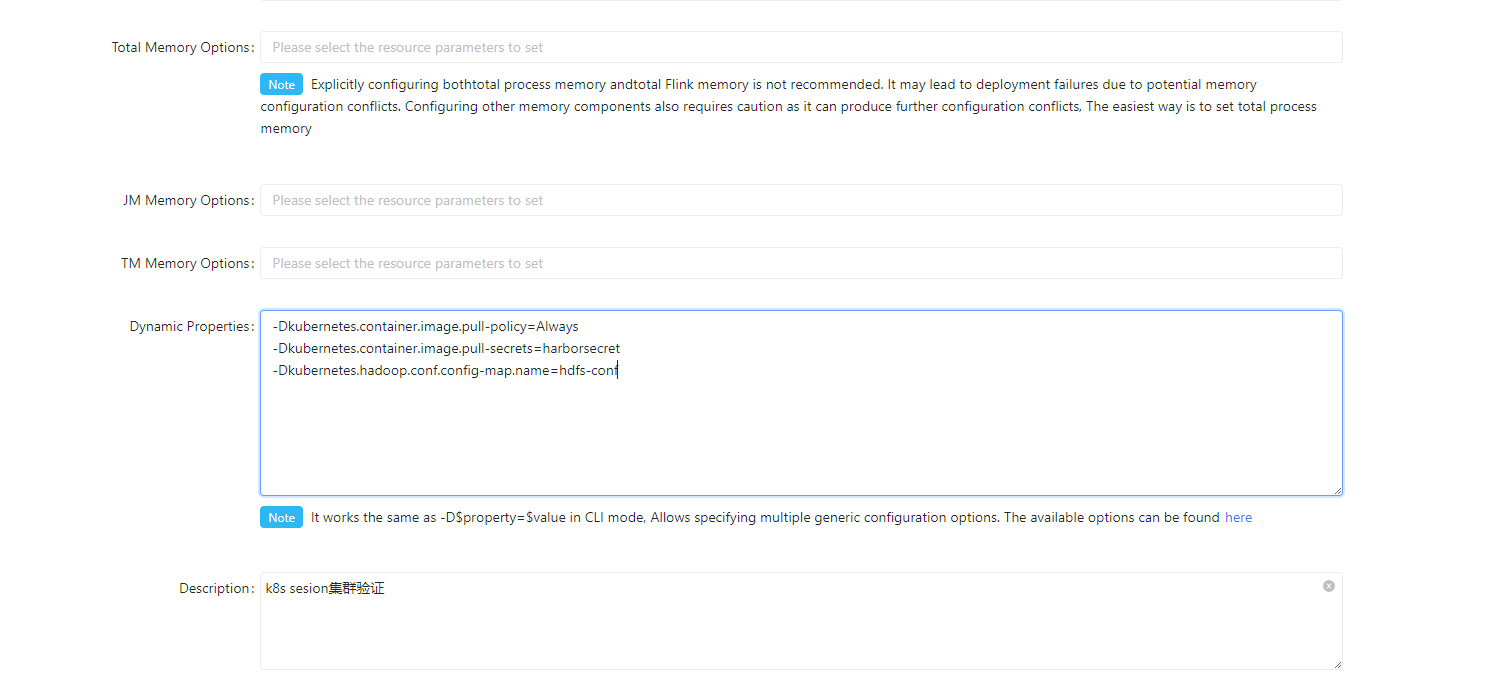
Task: Click the 'TM Memory Options' field label
Action: [186, 263]
